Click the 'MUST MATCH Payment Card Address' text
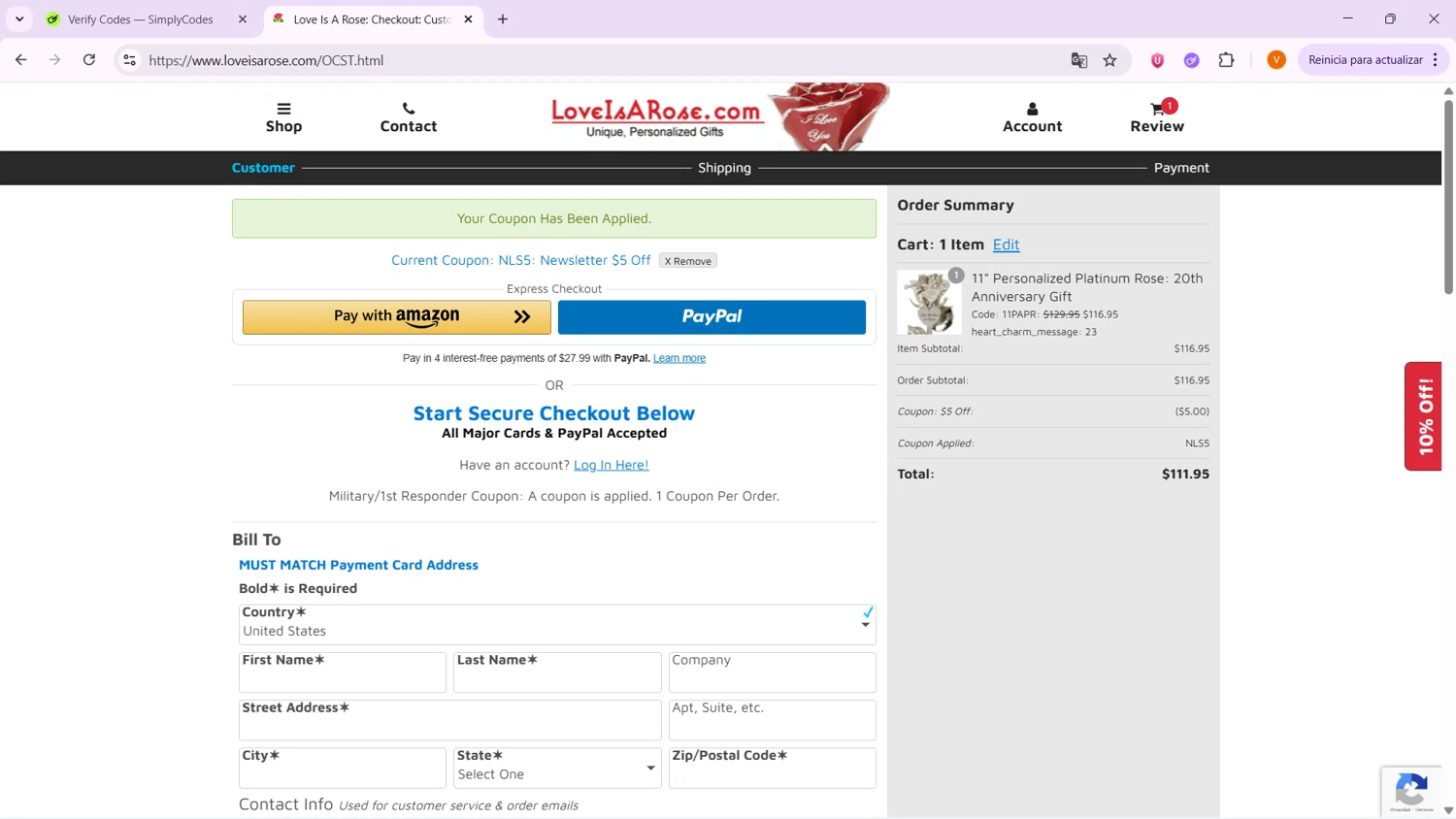The width and height of the screenshot is (1456, 819). click(358, 565)
